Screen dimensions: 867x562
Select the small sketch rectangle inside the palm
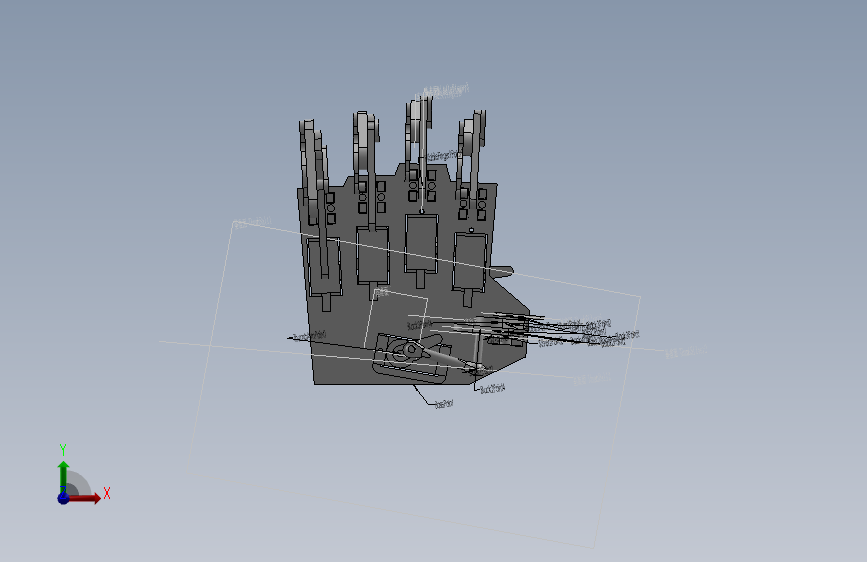[x=396, y=319]
